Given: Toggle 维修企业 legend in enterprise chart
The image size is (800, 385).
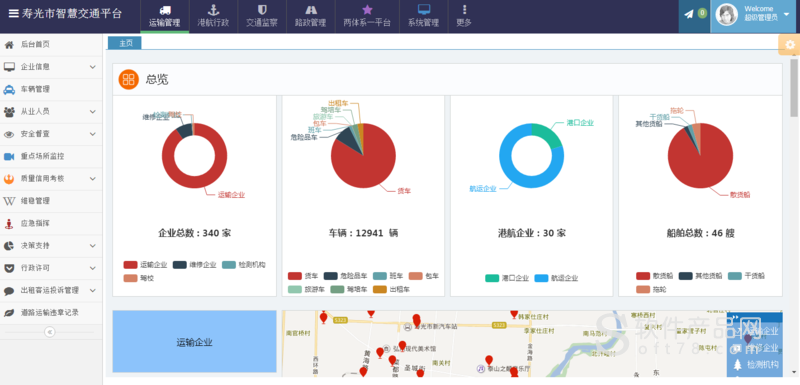Looking at the screenshot, I should pyautogui.click(x=194, y=265).
